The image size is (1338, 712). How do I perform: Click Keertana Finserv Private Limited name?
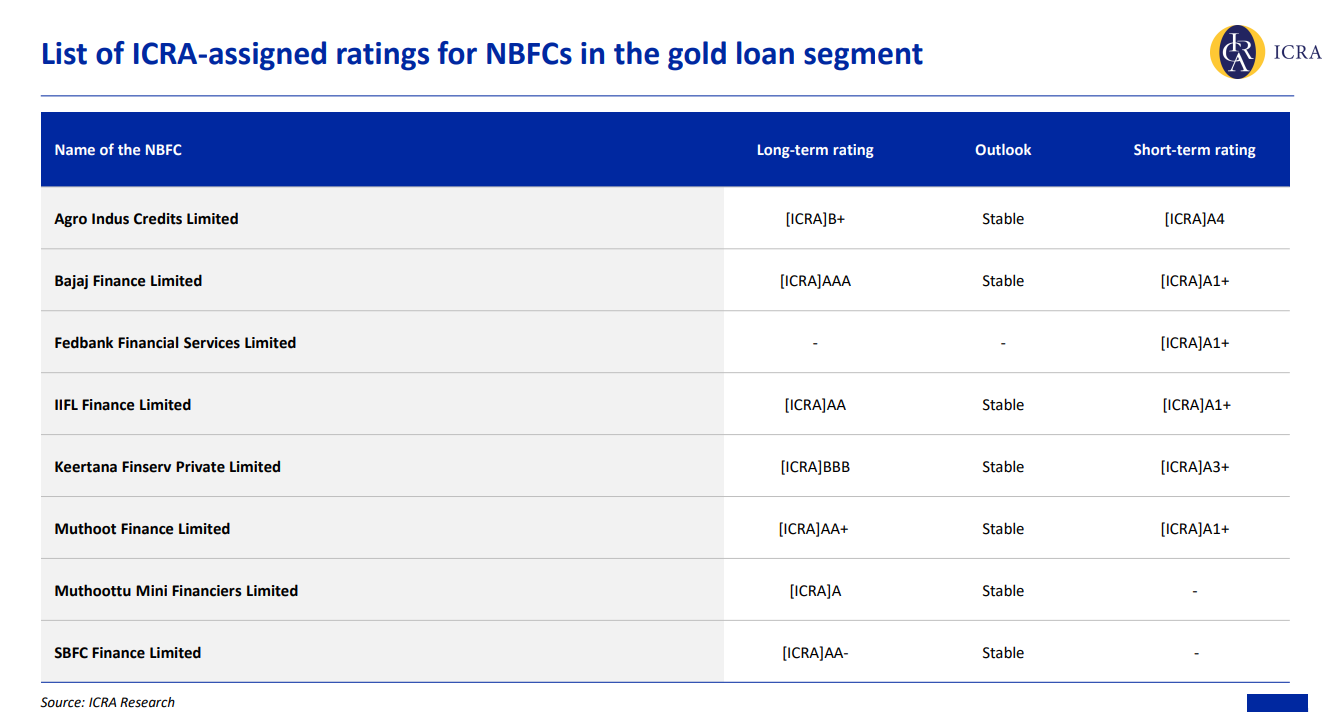pos(167,467)
